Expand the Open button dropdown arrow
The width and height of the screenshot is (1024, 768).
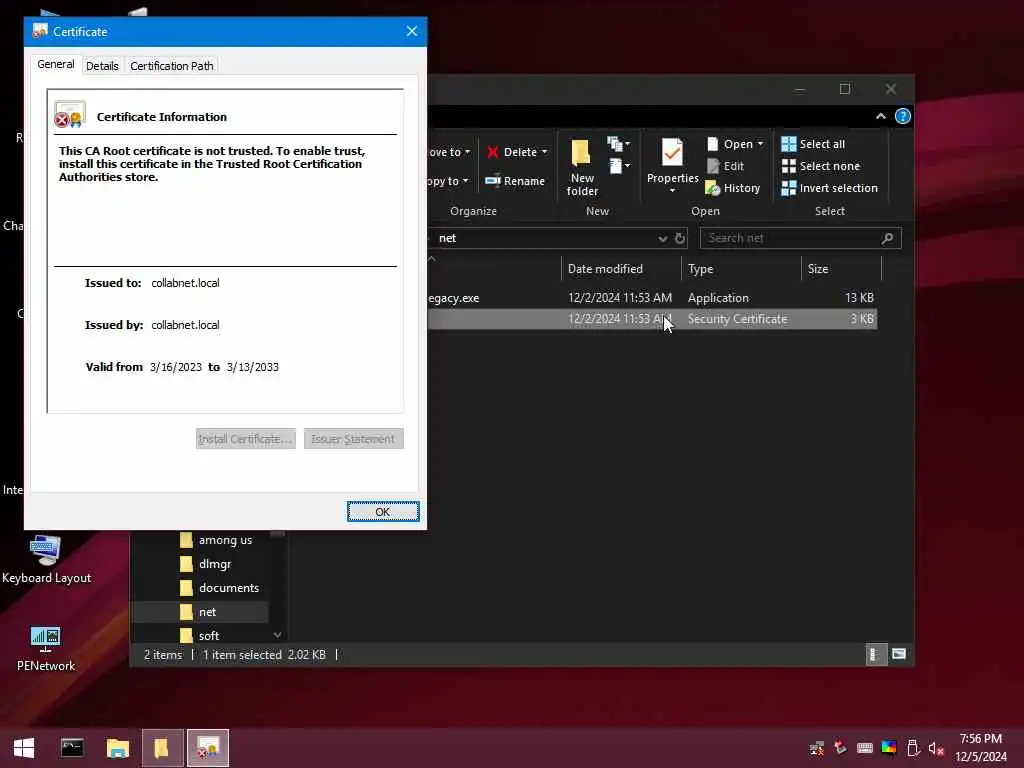click(x=760, y=144)
